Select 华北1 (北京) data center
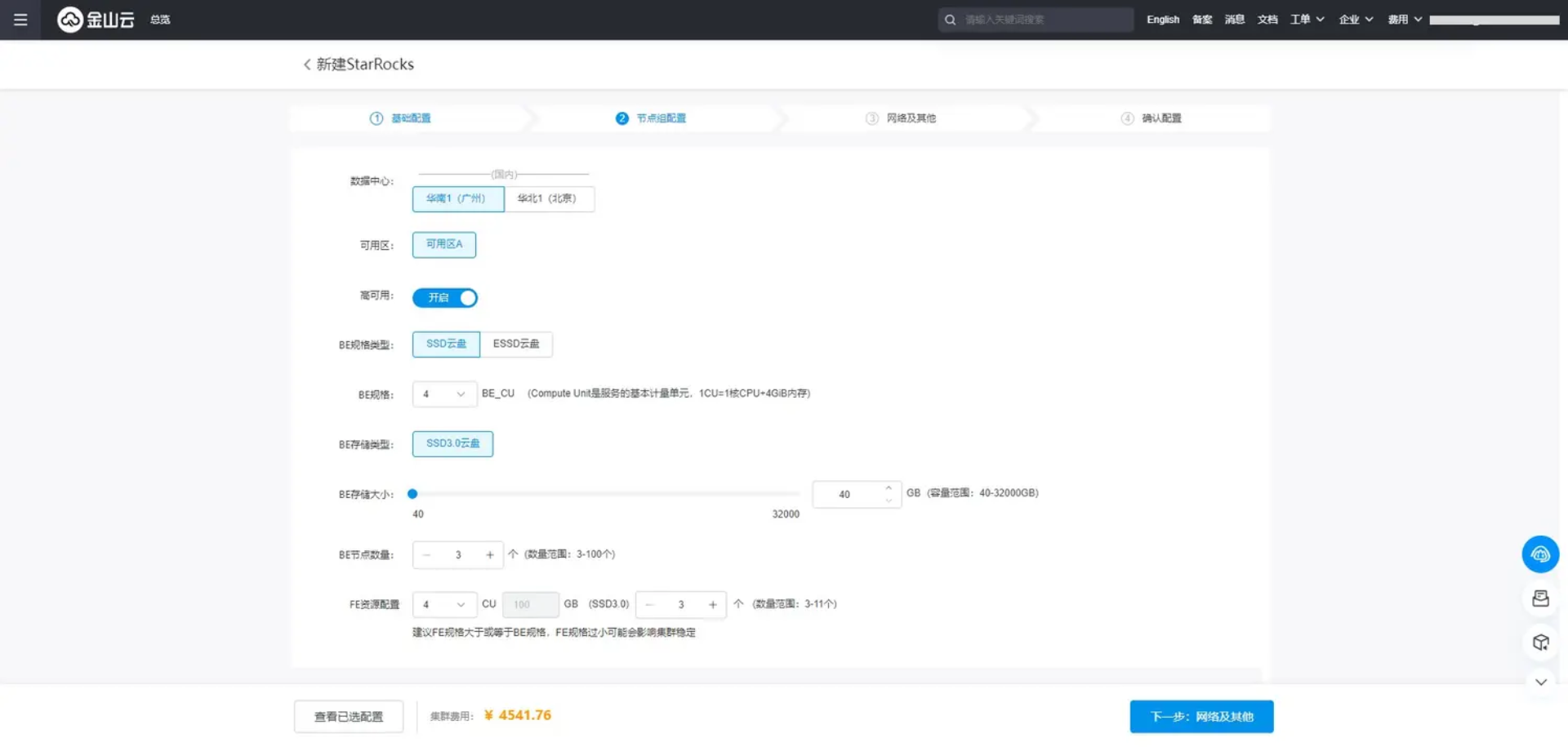Image resolution: width=1568 pixels, height=747 pixels. (549, 199)
